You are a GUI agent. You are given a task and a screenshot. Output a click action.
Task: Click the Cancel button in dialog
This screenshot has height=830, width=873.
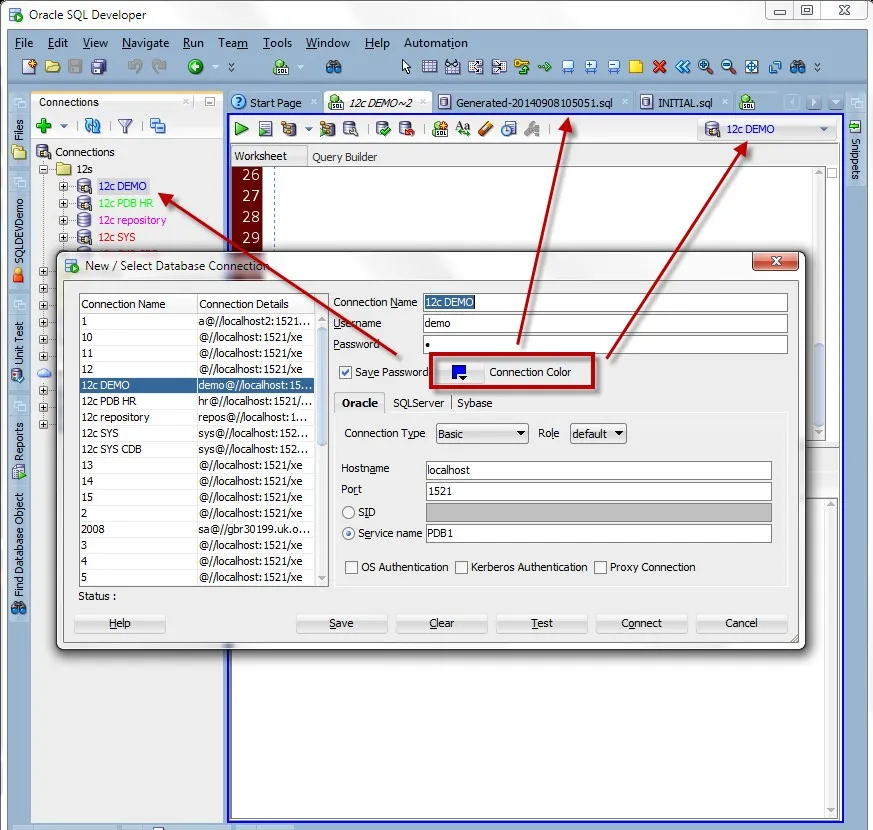(x=741, y=623)
